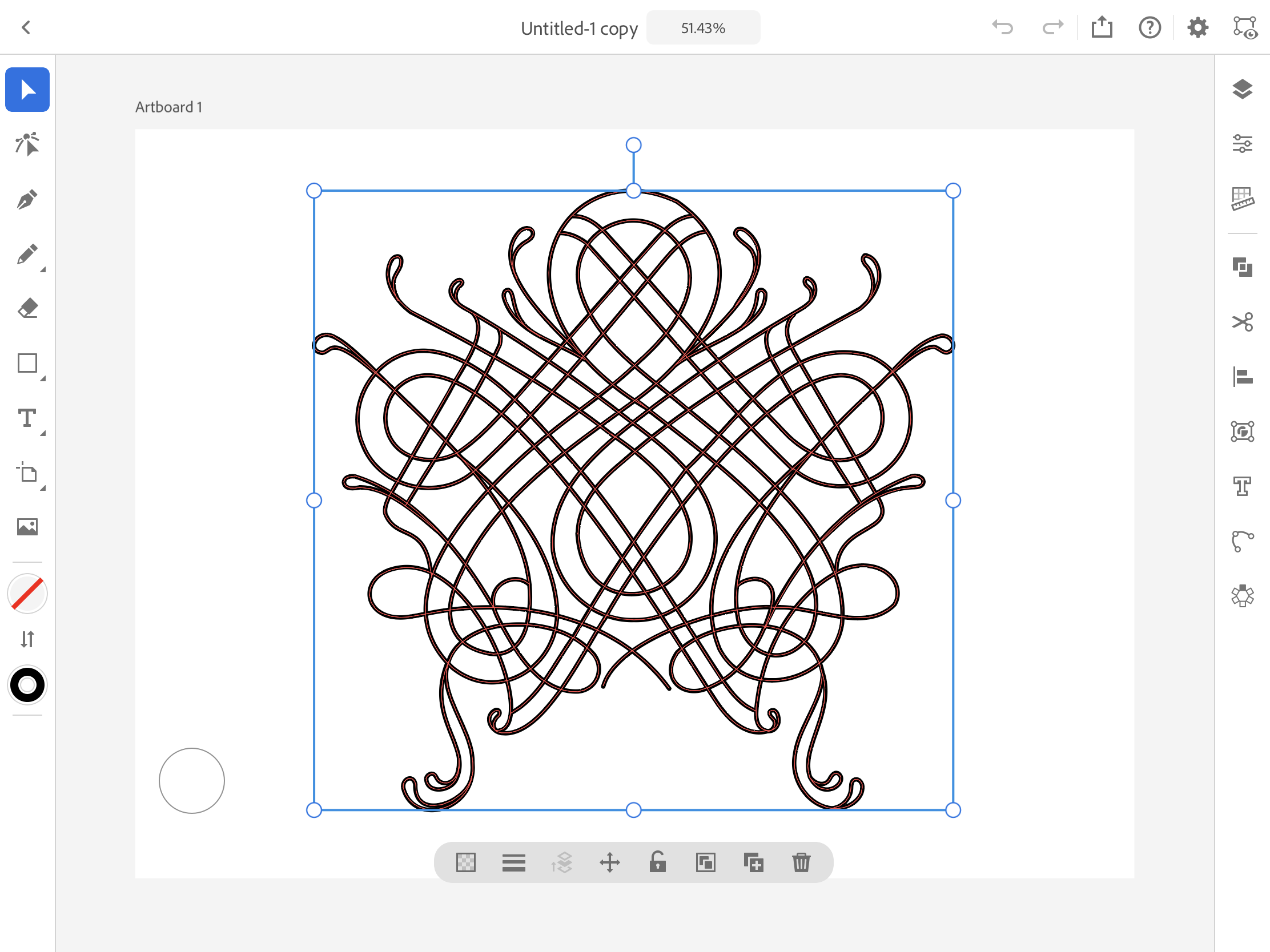
Task: Place an image with Image tool
Action: pyautogui.click(x=27, y=527)
